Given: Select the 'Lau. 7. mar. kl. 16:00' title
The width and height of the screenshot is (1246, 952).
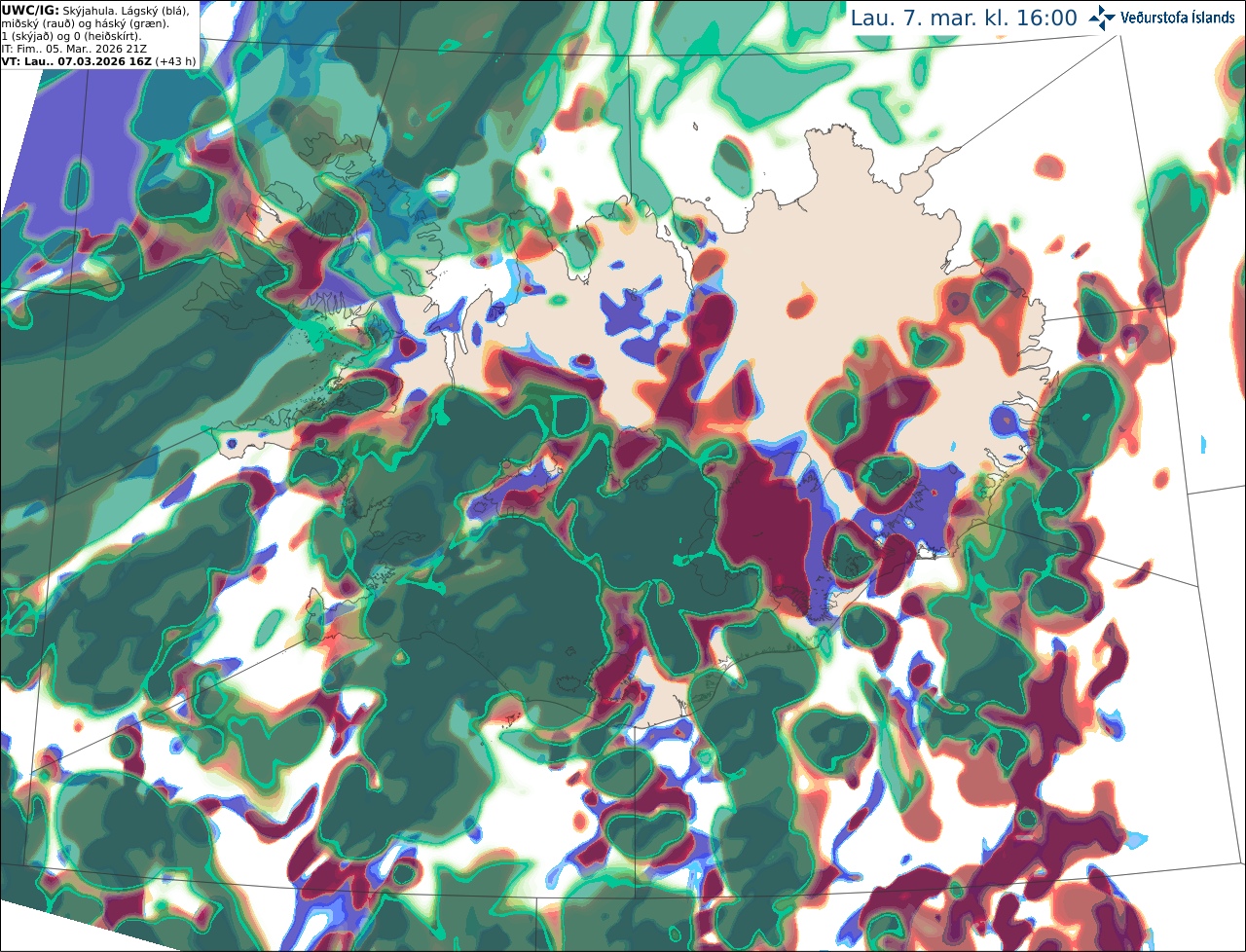Looking at the screenshot, I should [x=964, y=18].
